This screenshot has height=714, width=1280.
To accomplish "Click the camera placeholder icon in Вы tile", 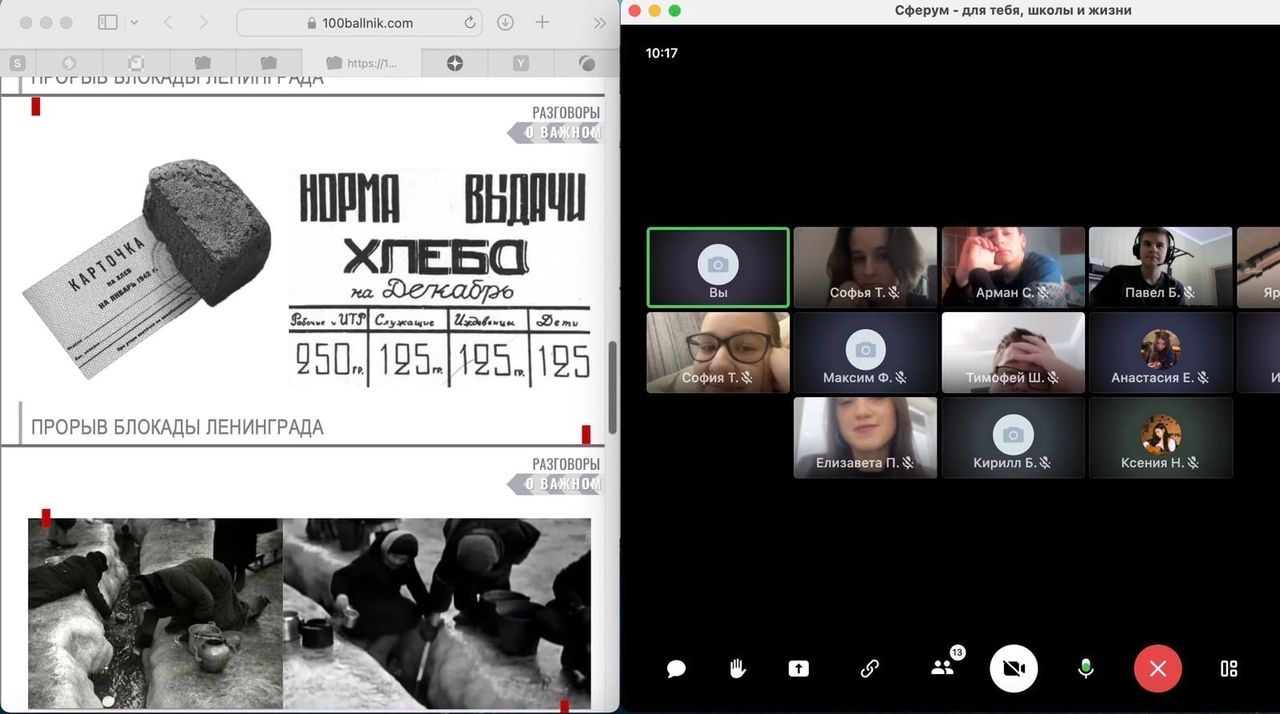I will coord(718,264).
